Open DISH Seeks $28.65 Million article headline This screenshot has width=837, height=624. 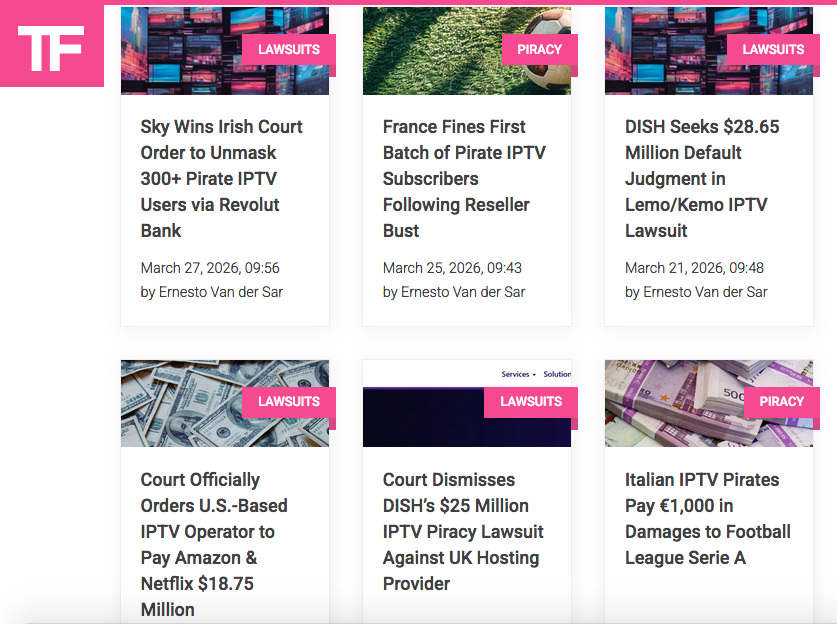(x=702, y=179)
